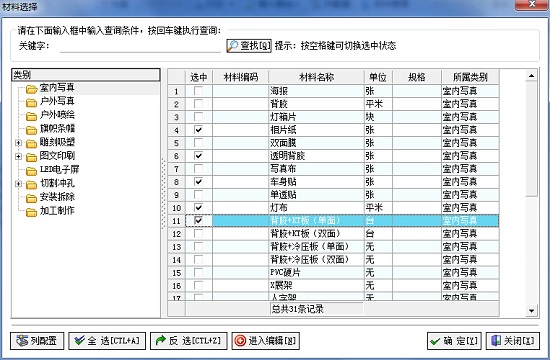Viewport: 550px width, 360px height.
Task: Sort by 材料名称 column header
Action: click(316, 77)
